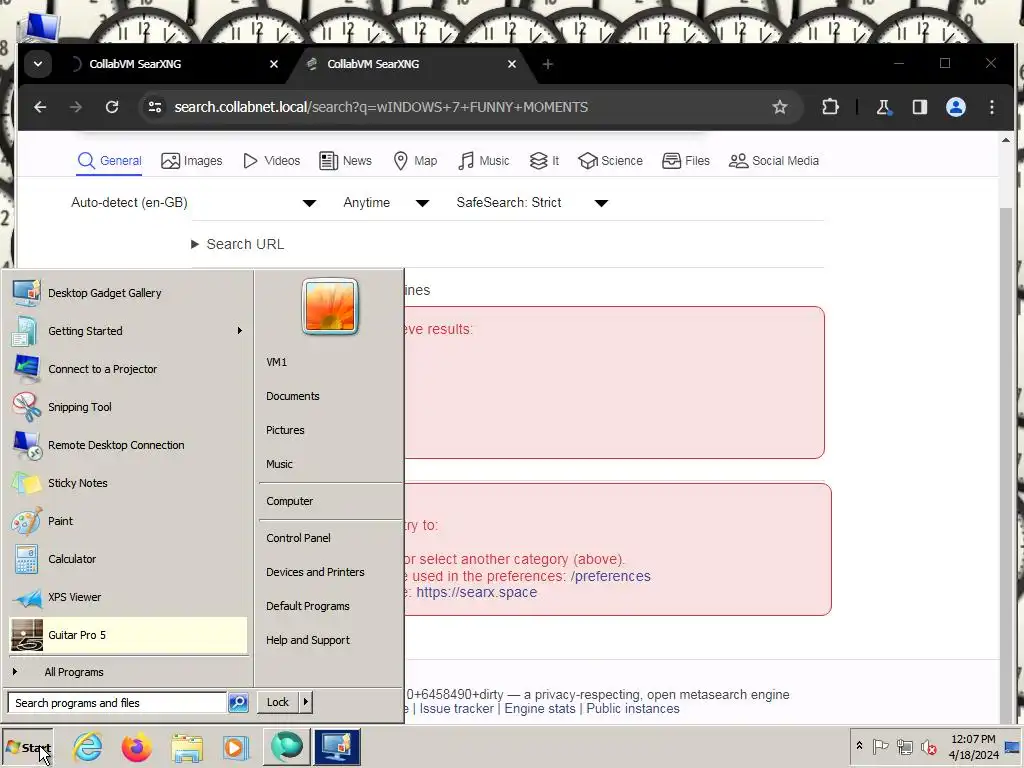1024x768 pixels.
Task: Launch Remote Desktop Connection
Action: [129, 445]
